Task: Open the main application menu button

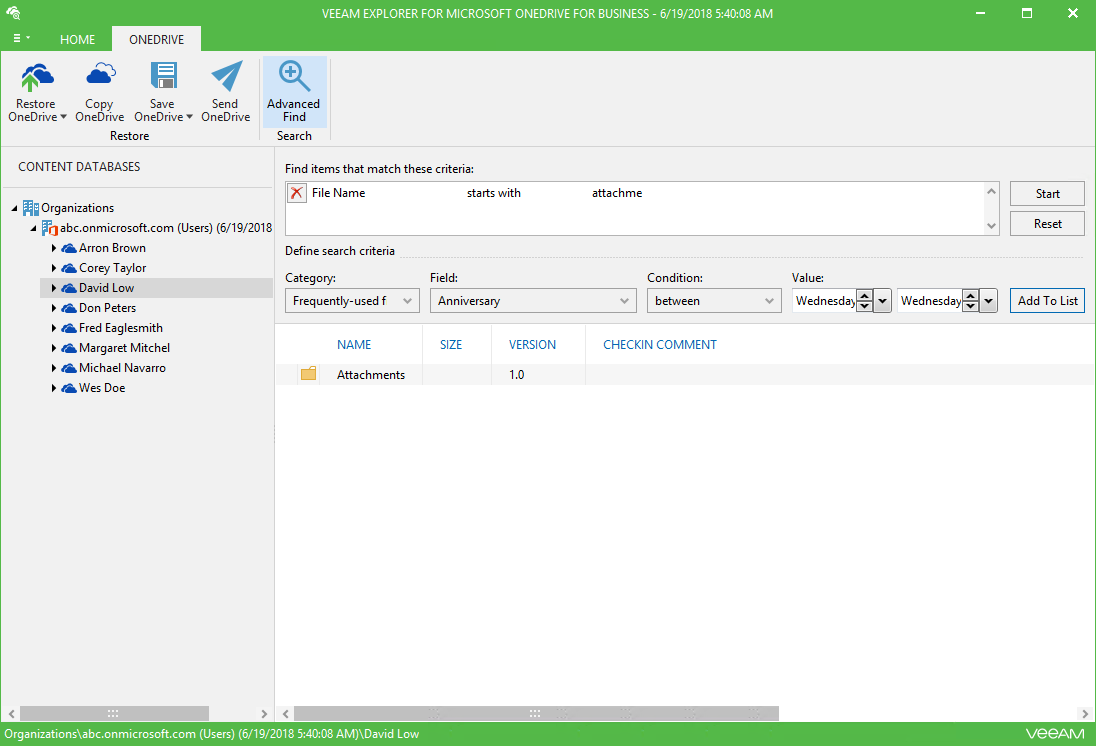Action: pyautogui.click(x=21, y=38)
